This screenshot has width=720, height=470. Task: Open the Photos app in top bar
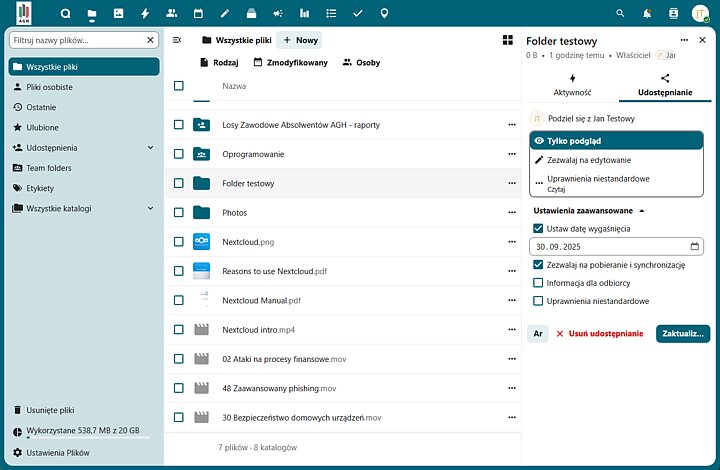coord(119,14)
